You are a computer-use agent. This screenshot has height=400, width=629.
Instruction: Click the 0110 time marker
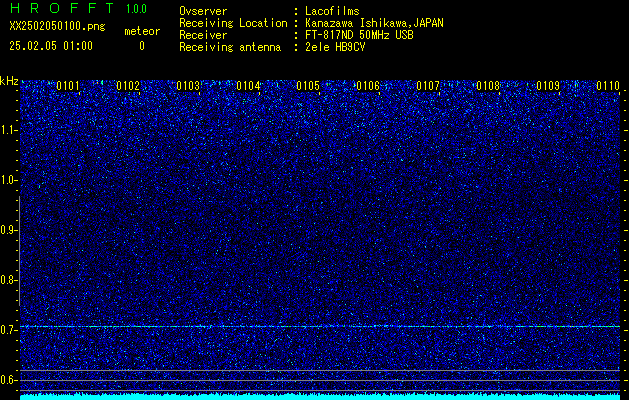point(608,86)
